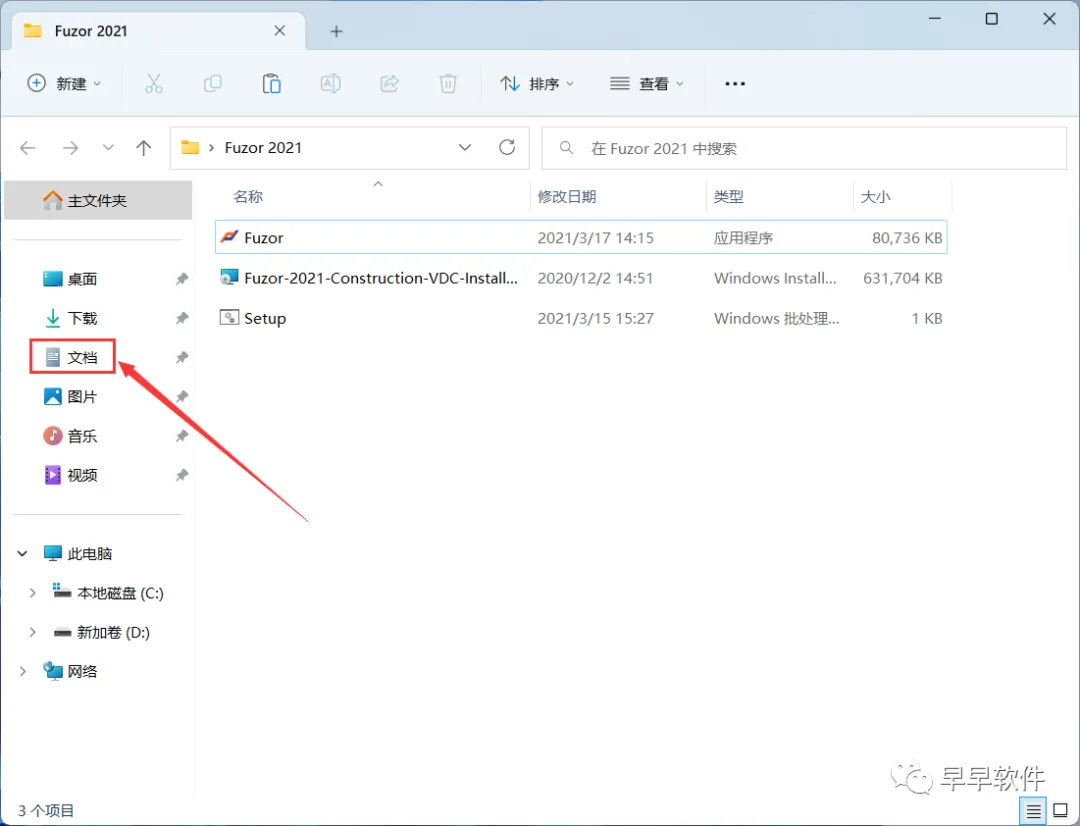Image resolution: width=1080 pixels, height=826 pixels.
Task: Open 视频 in the sidebar
Action: 82,475
